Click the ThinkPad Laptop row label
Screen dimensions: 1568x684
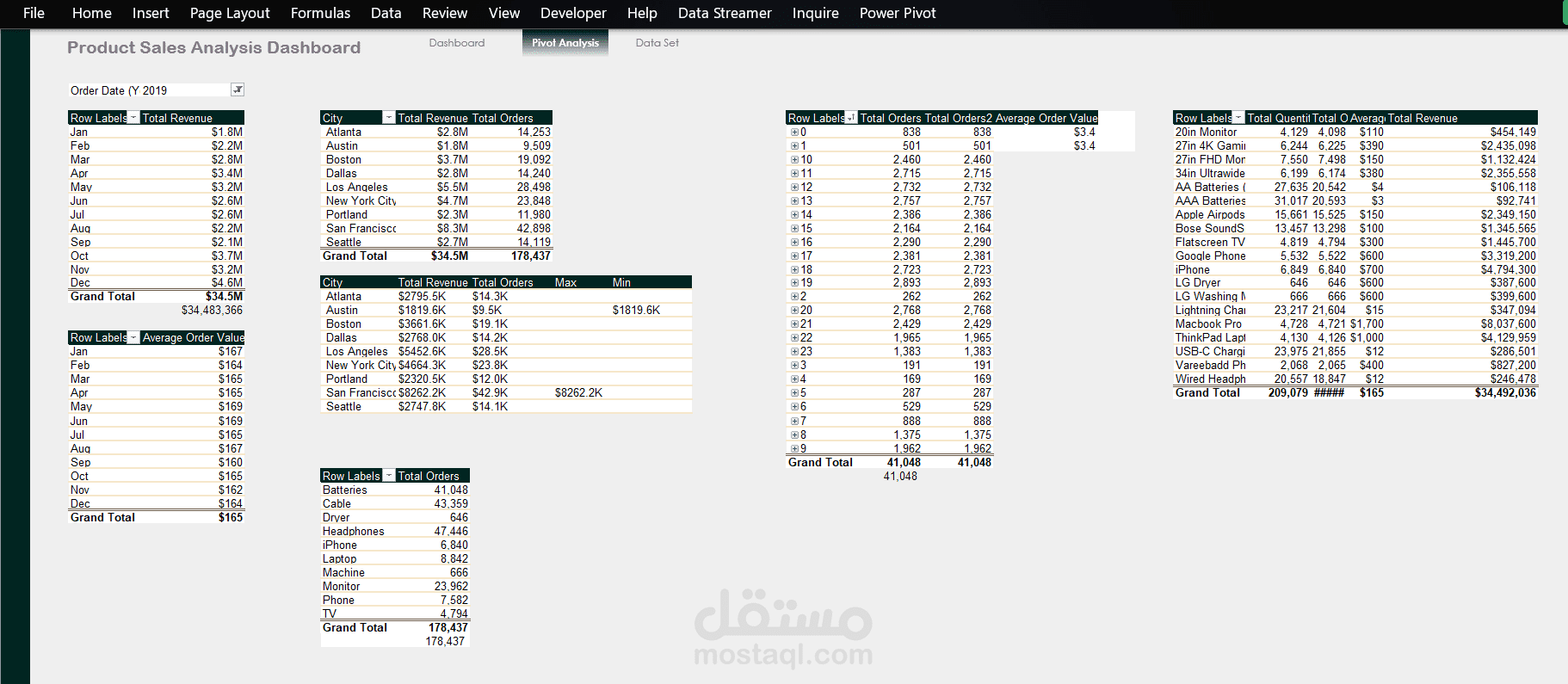click(1210, 338)
